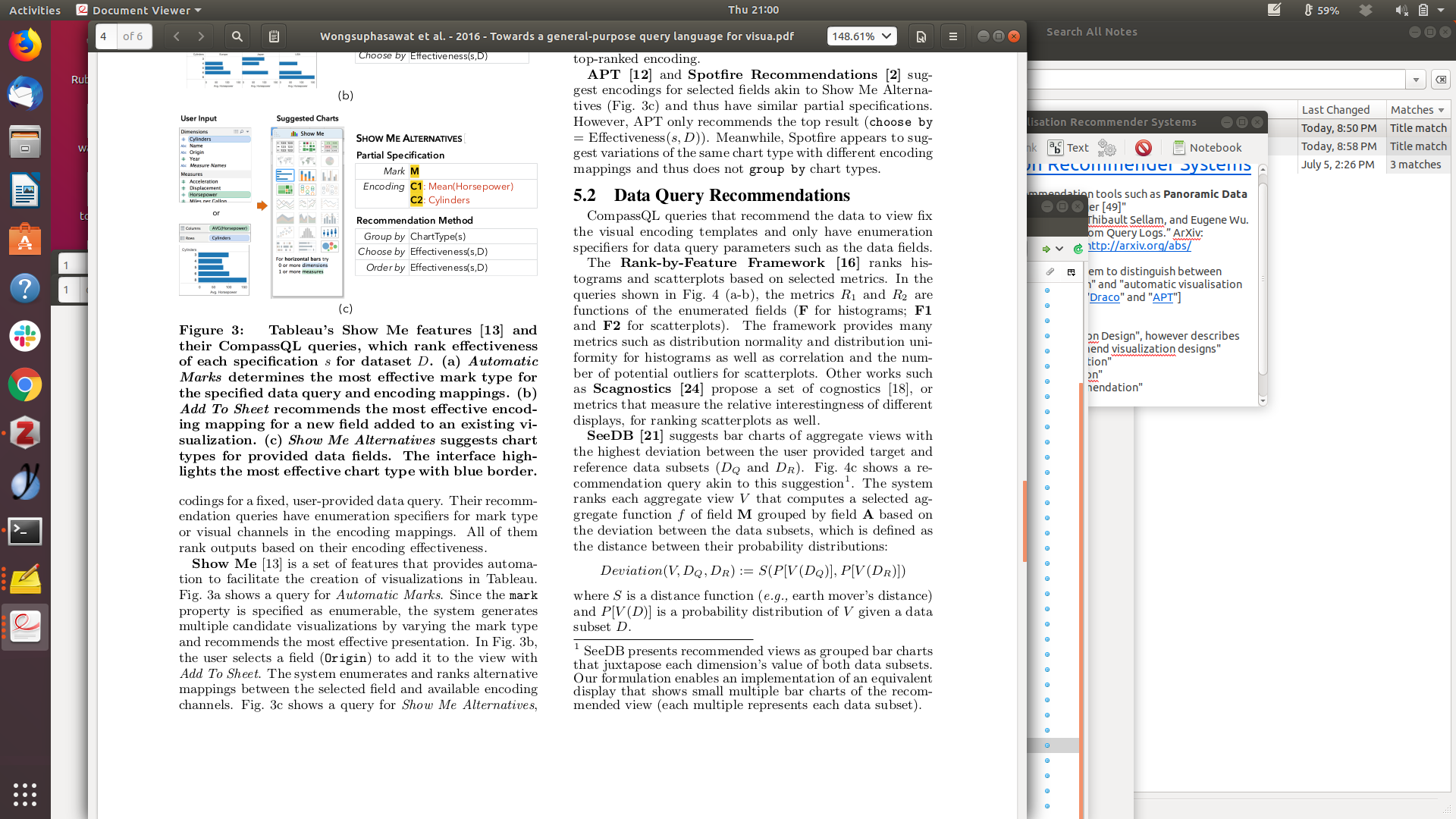Click the Notebook button in the note window
1456x819 pixels.
tap(1207, 148)
